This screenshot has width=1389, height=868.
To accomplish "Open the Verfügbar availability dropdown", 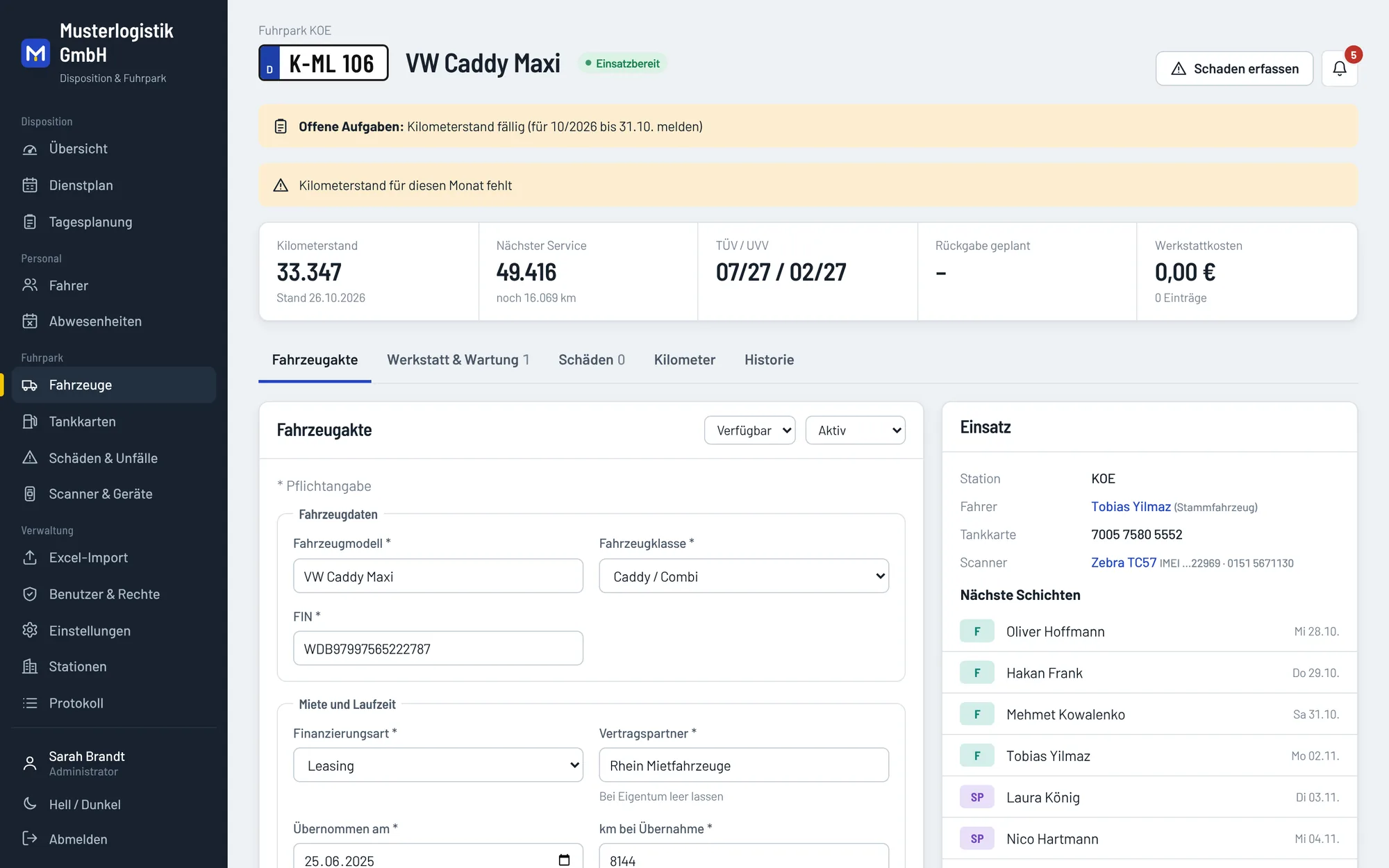I will [x=749, y=431].
